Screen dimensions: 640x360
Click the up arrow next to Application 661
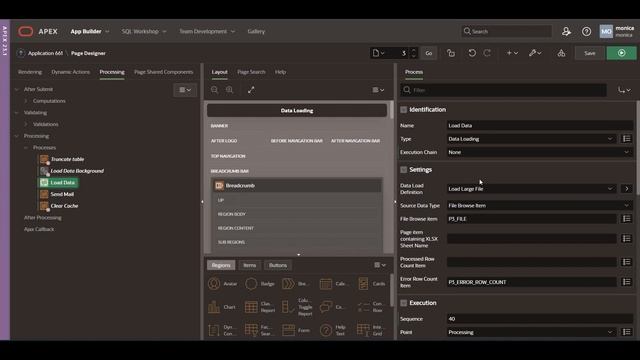(x=21, y=53)
